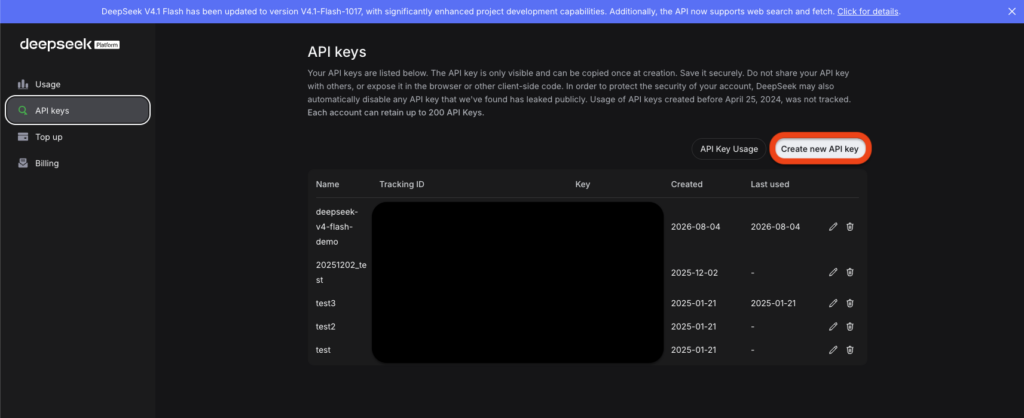The width and height of the screenshot is (1024, 418).
Task: Edit the 20251202_test key name
Action: [x=833, y=272]
